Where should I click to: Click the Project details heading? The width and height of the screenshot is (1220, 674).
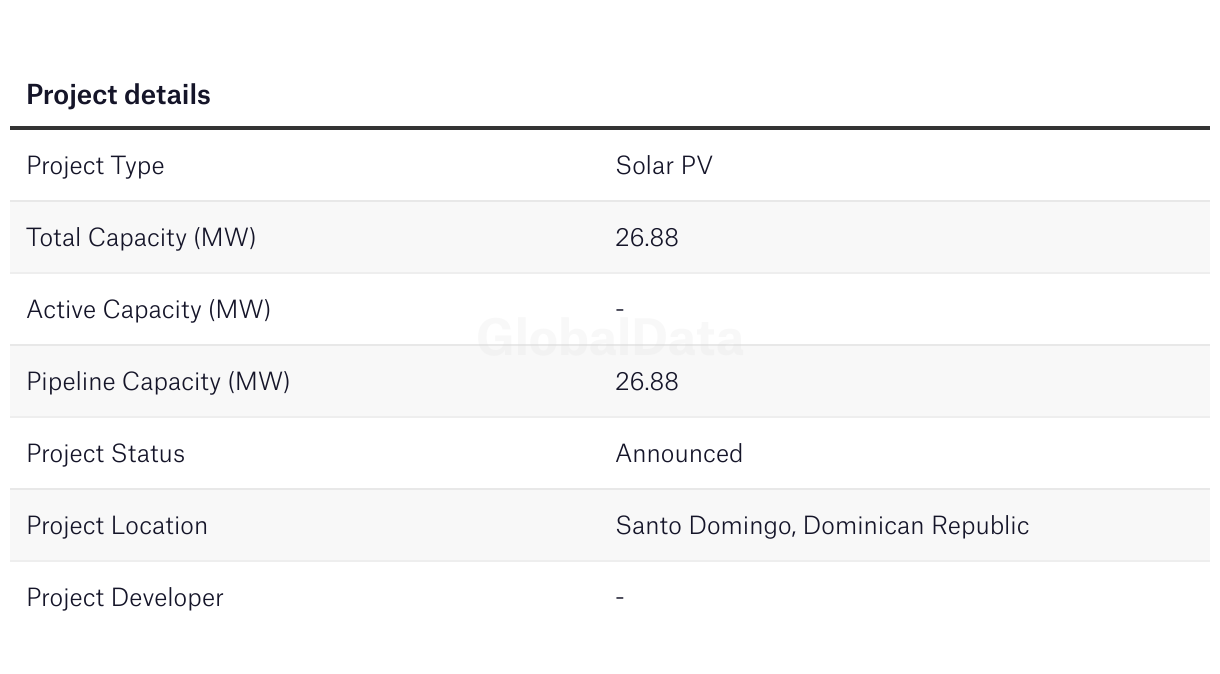pyautogui.click(x=118, y=95)
